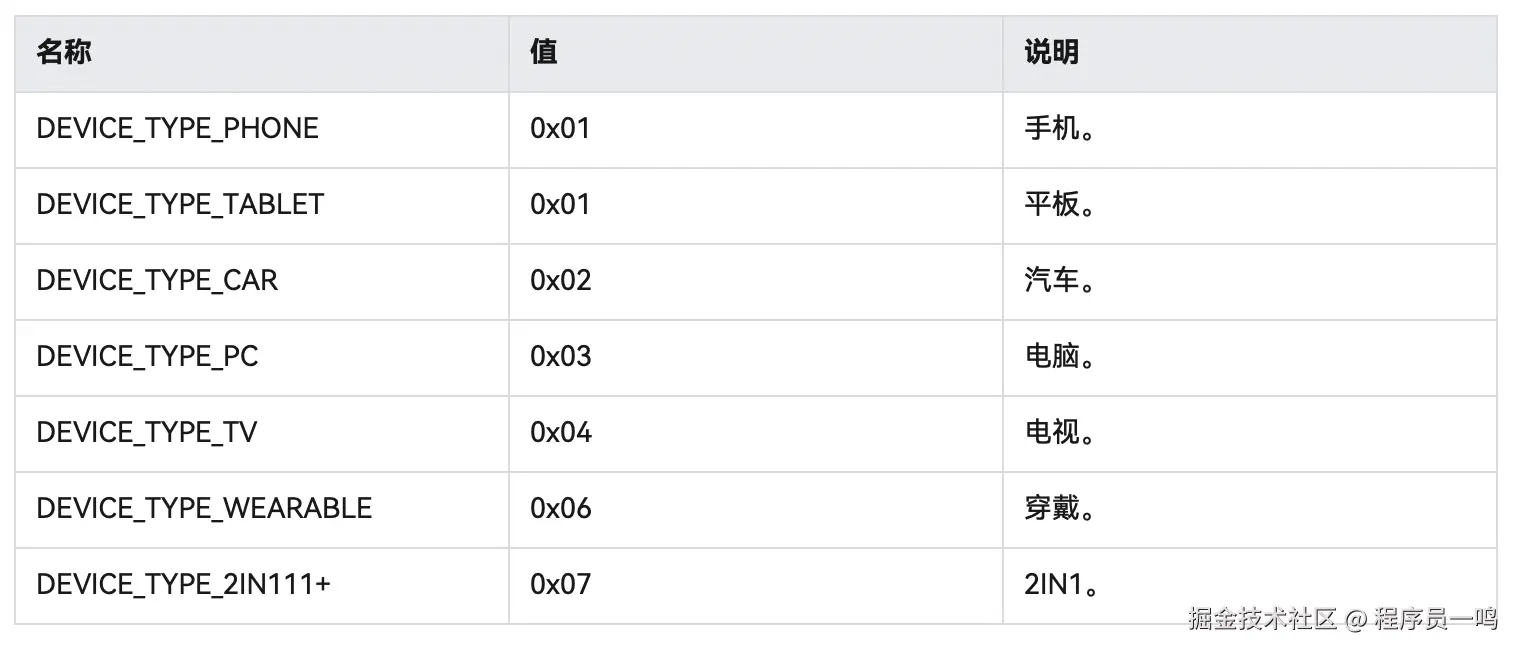1518x652 pixels.
Task: Click the 掘金技术社区 watermark text
Action: coord(1262,619)
